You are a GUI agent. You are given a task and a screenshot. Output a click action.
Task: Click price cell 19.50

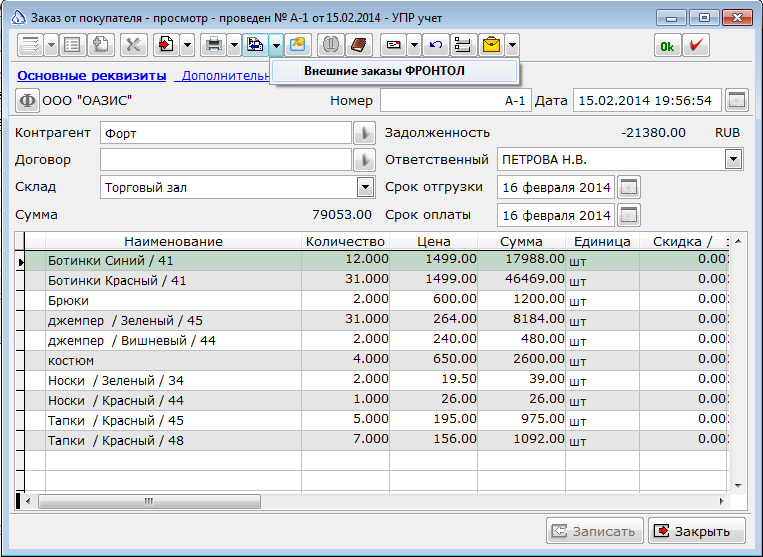point(434,380)
